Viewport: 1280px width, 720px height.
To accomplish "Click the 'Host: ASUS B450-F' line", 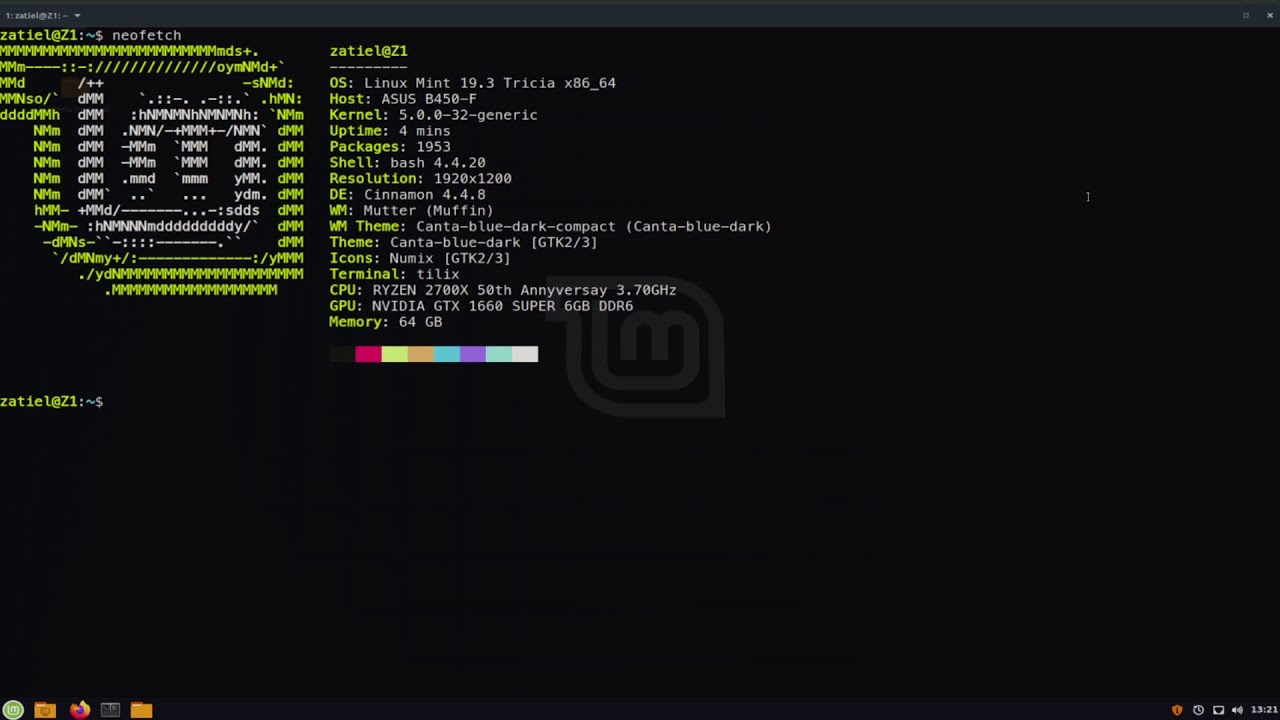I will pos(403,99).
